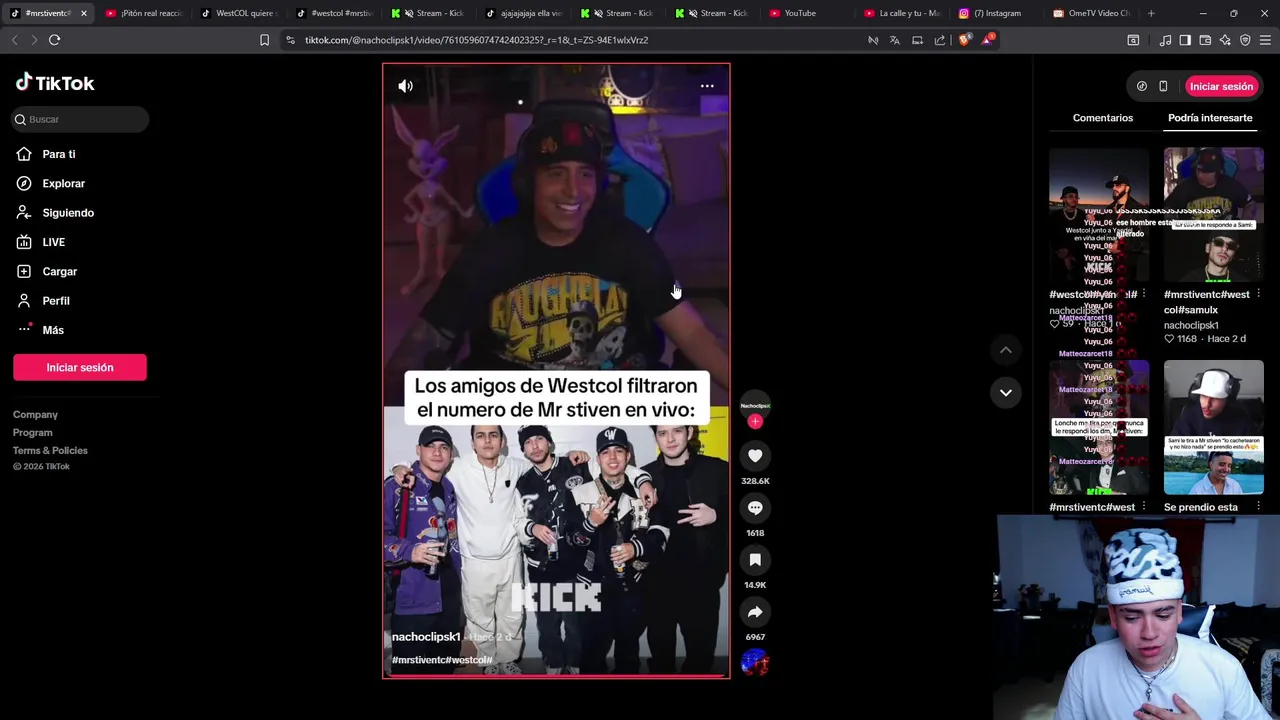Open comments via the speech bubble icon
Viewport: 1280px width, 720px height.
(x=755, y=508)
